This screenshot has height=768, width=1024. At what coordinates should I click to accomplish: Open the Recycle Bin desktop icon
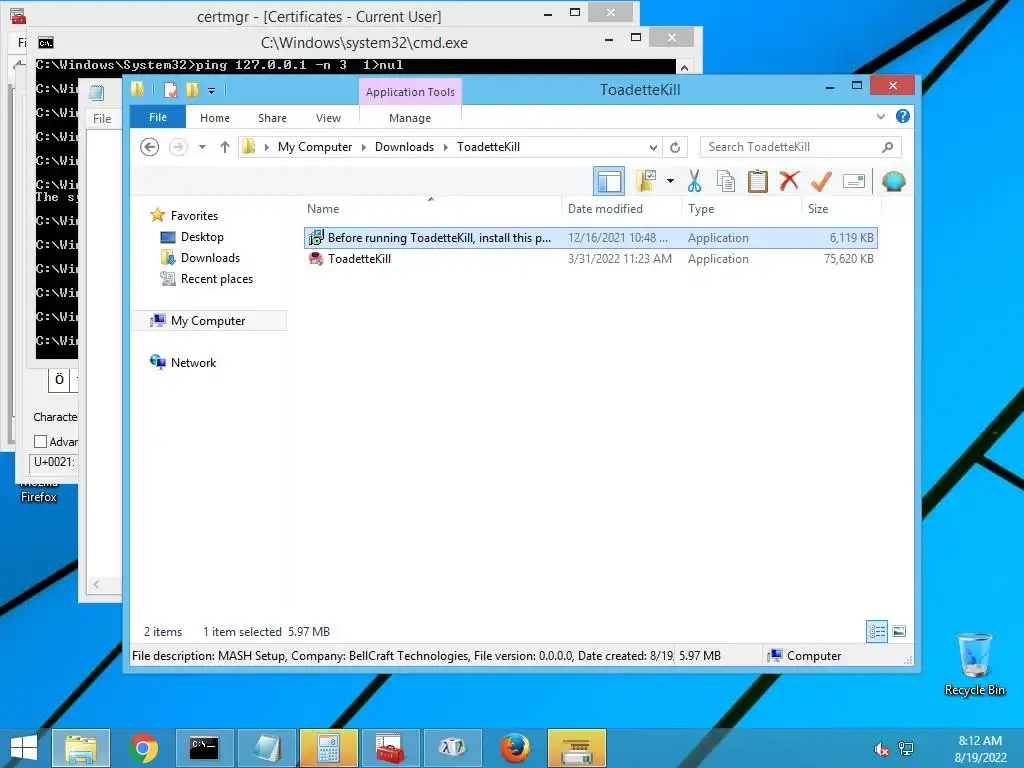click(974, 665)
